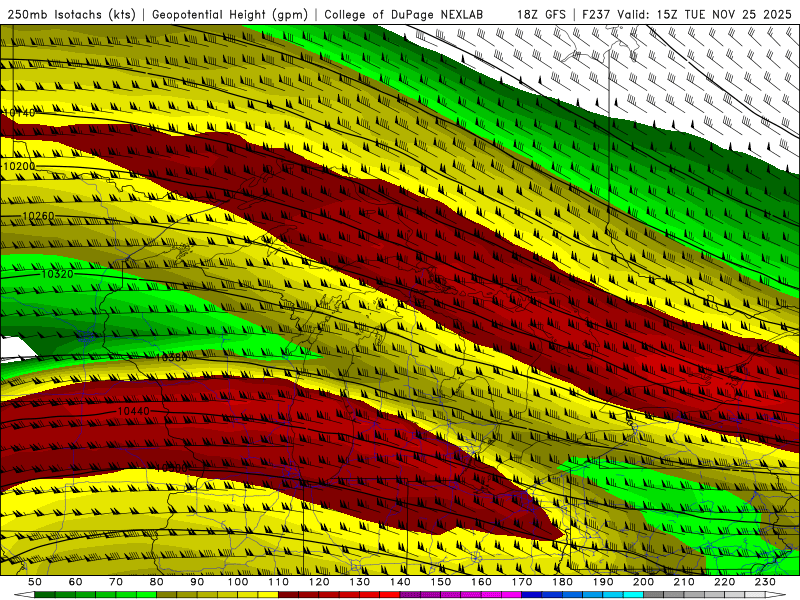This screenshot has height=600, width=800.
Task: Click the 190 kt colorbar label
Action: pos(603,582)
